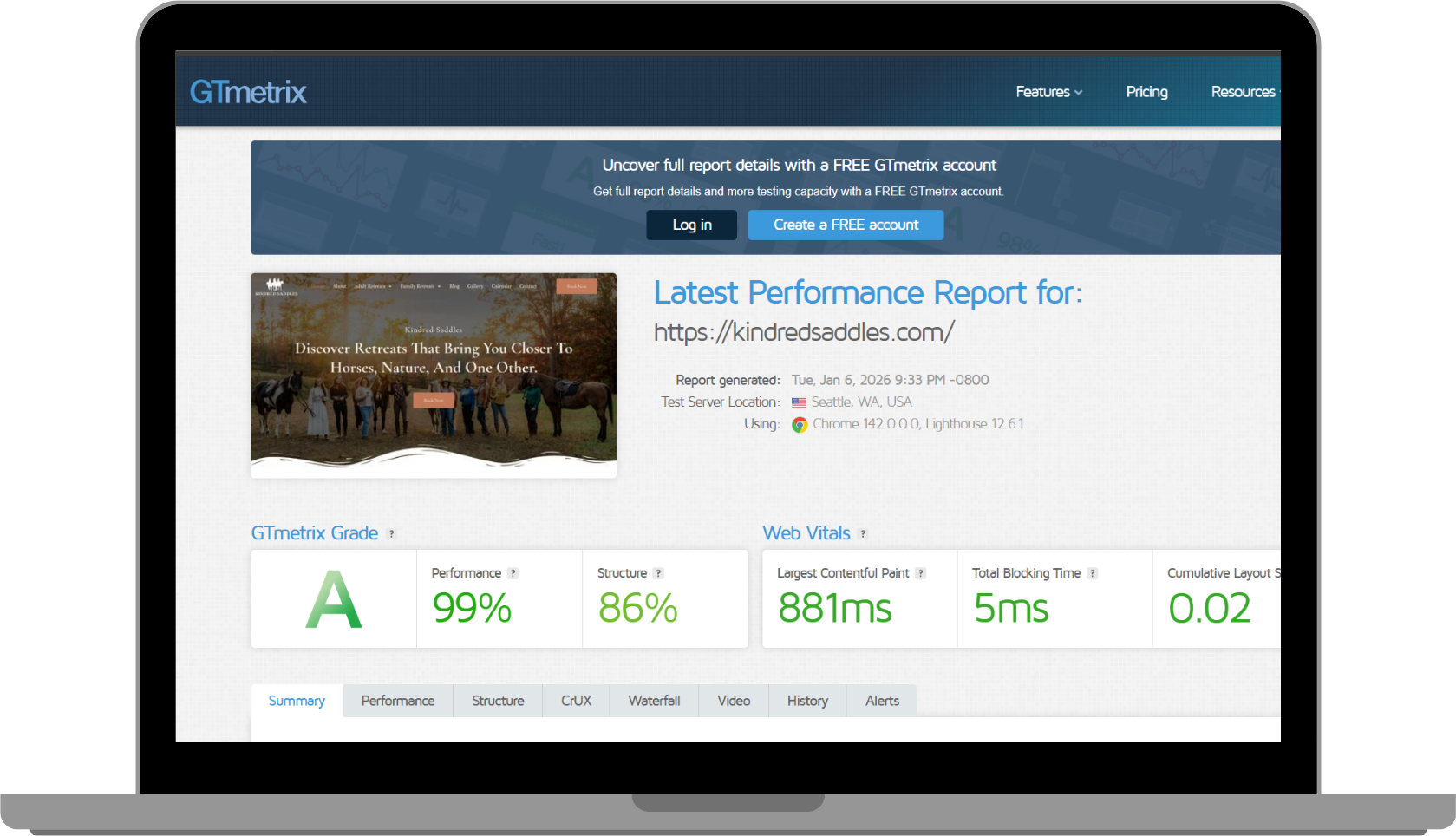Click Create a FREE account button

[846, 225]
